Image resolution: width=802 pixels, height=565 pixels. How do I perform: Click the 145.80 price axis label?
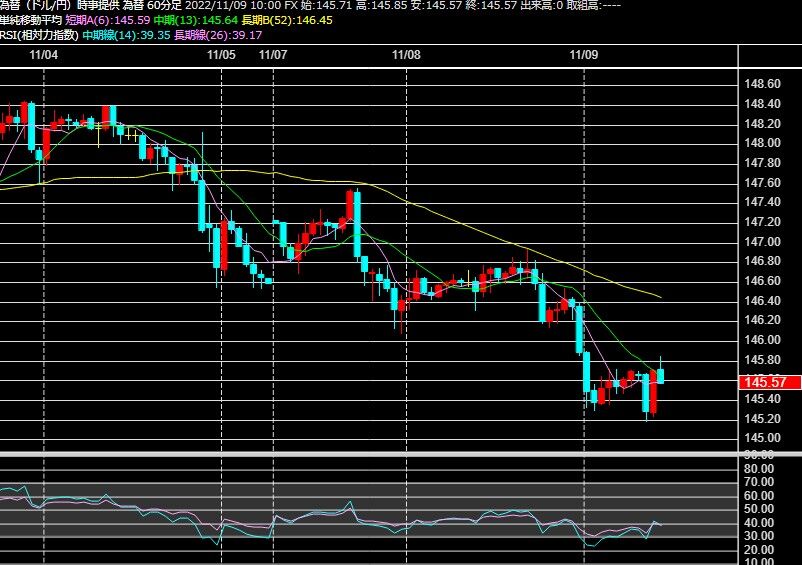tap(762, 359)
